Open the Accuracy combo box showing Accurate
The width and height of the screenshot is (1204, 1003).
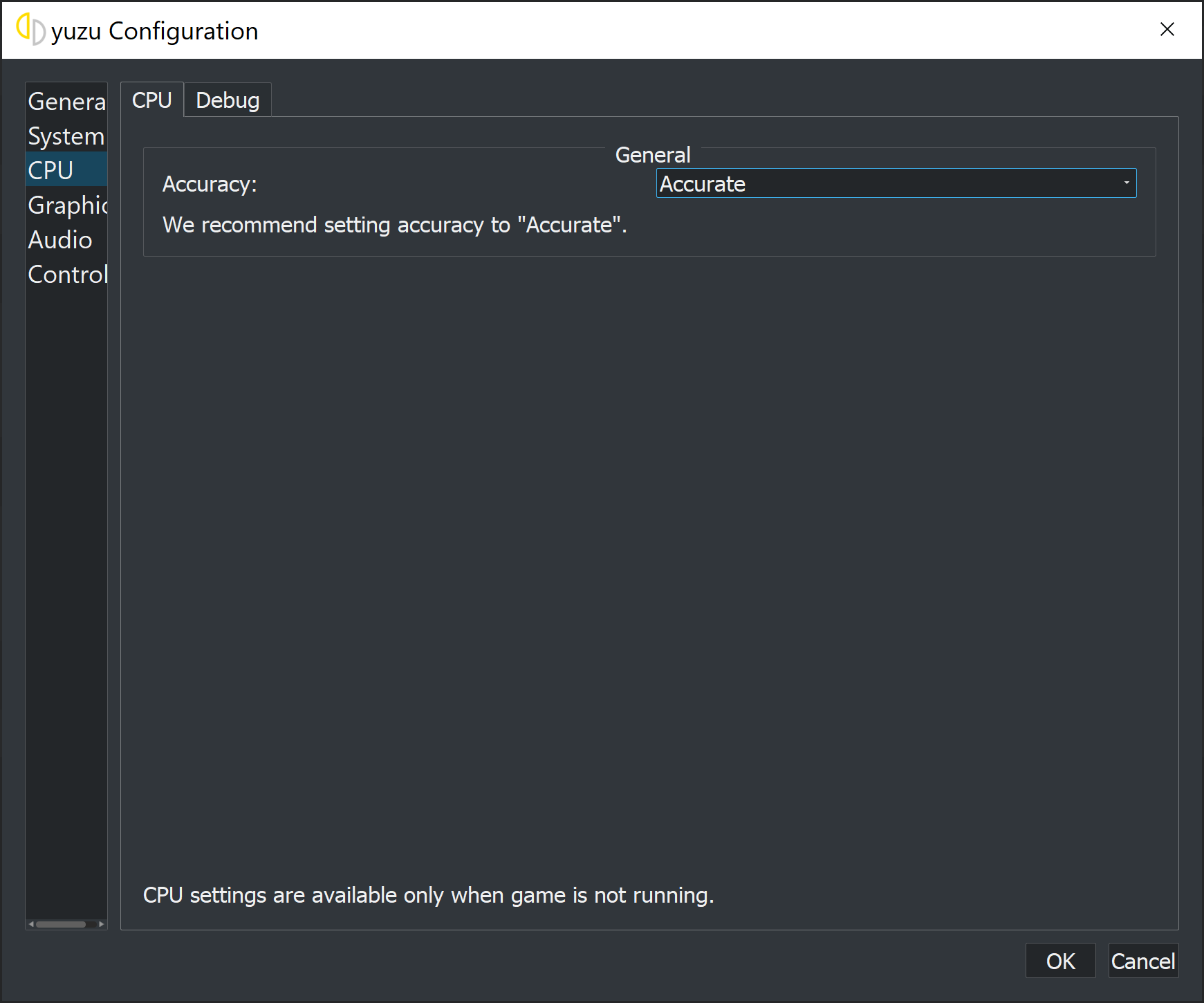click(x=896, y=183)
